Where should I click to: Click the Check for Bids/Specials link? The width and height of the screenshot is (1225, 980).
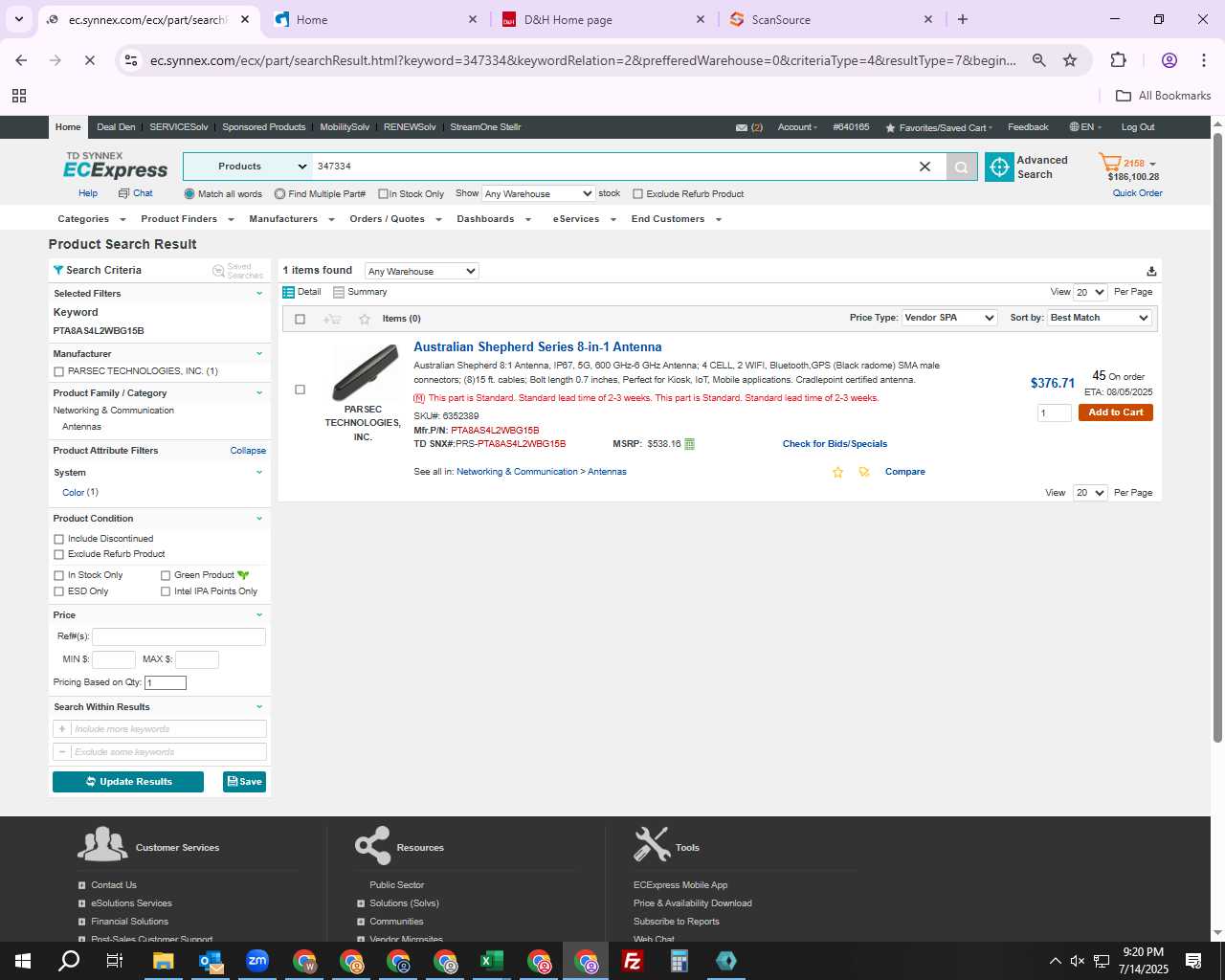pyautogui.click(x=835, y=444)
